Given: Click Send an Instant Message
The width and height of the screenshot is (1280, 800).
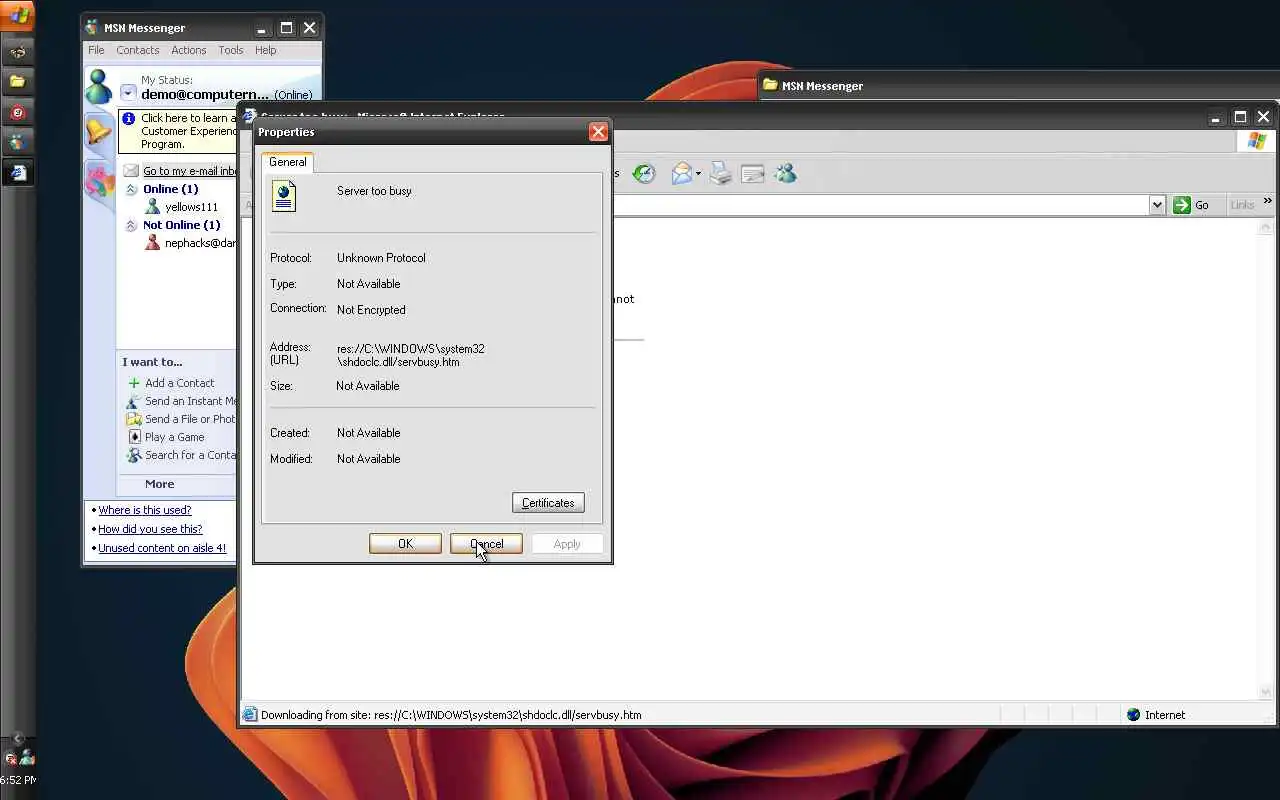Looking at the screenshot, I should point(190,401).
